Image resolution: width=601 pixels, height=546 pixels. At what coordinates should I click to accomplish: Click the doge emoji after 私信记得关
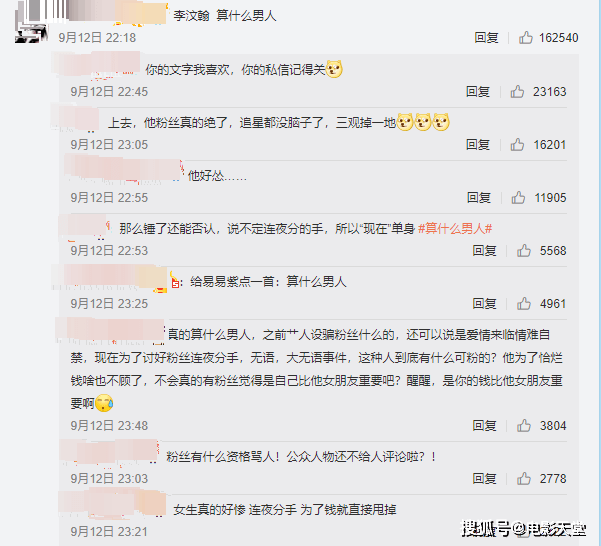[334, 69]
